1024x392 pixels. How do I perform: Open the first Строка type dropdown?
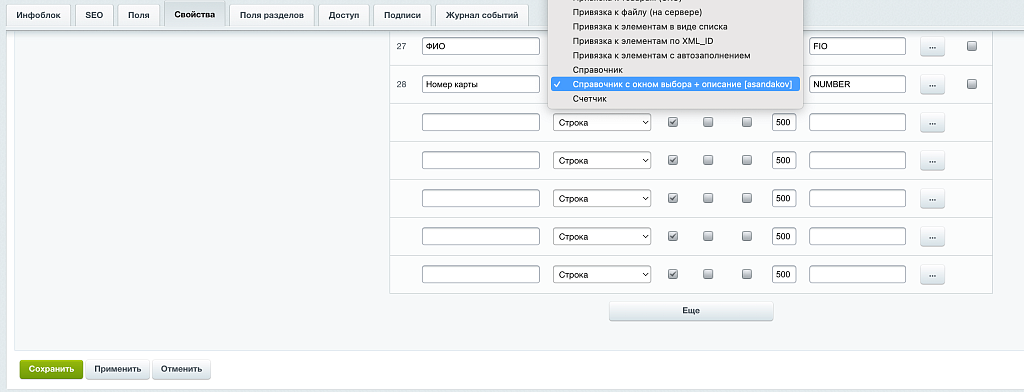click(601, 122)
